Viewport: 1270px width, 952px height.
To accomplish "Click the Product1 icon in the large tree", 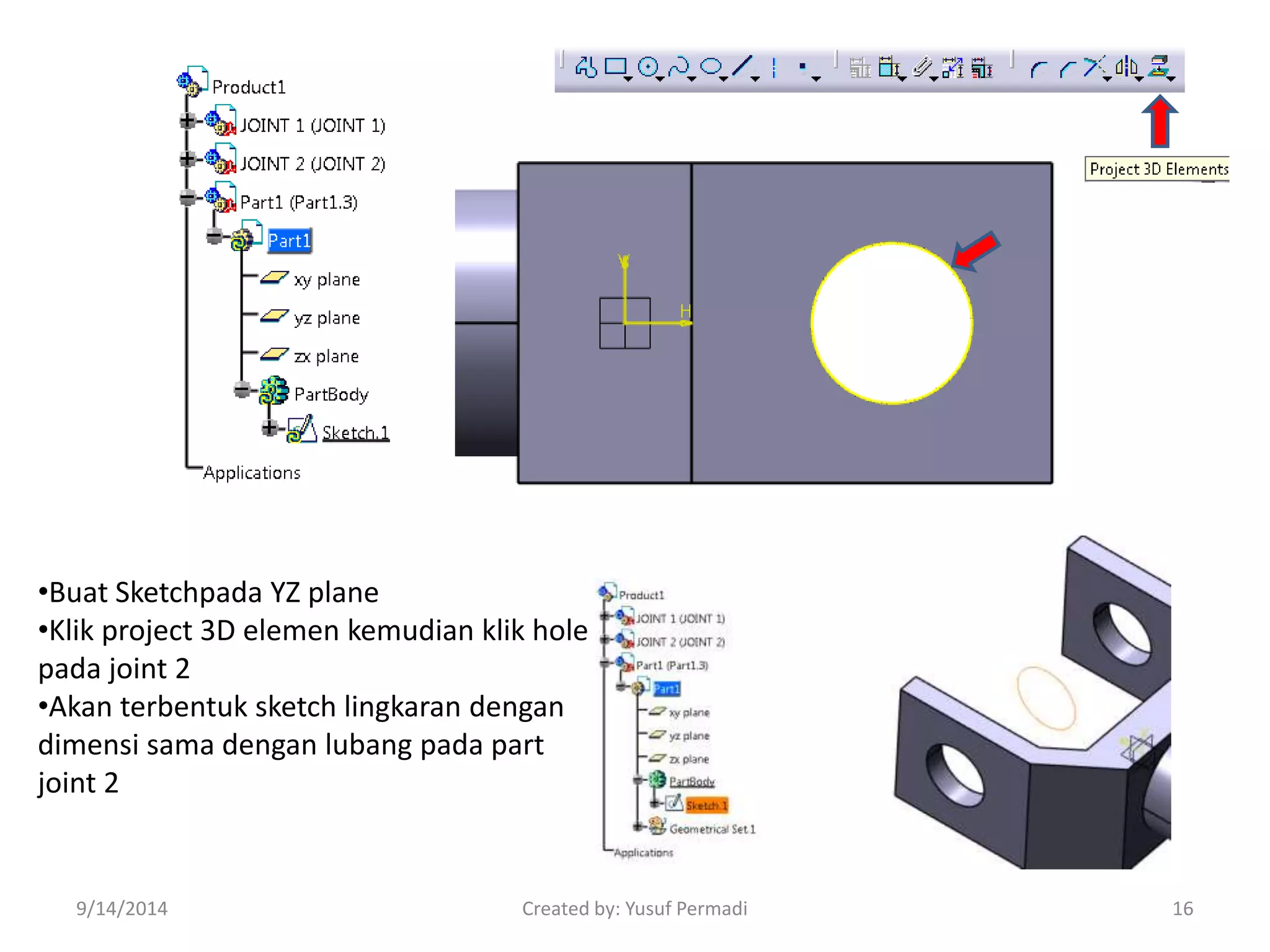I will click(193, 82).
